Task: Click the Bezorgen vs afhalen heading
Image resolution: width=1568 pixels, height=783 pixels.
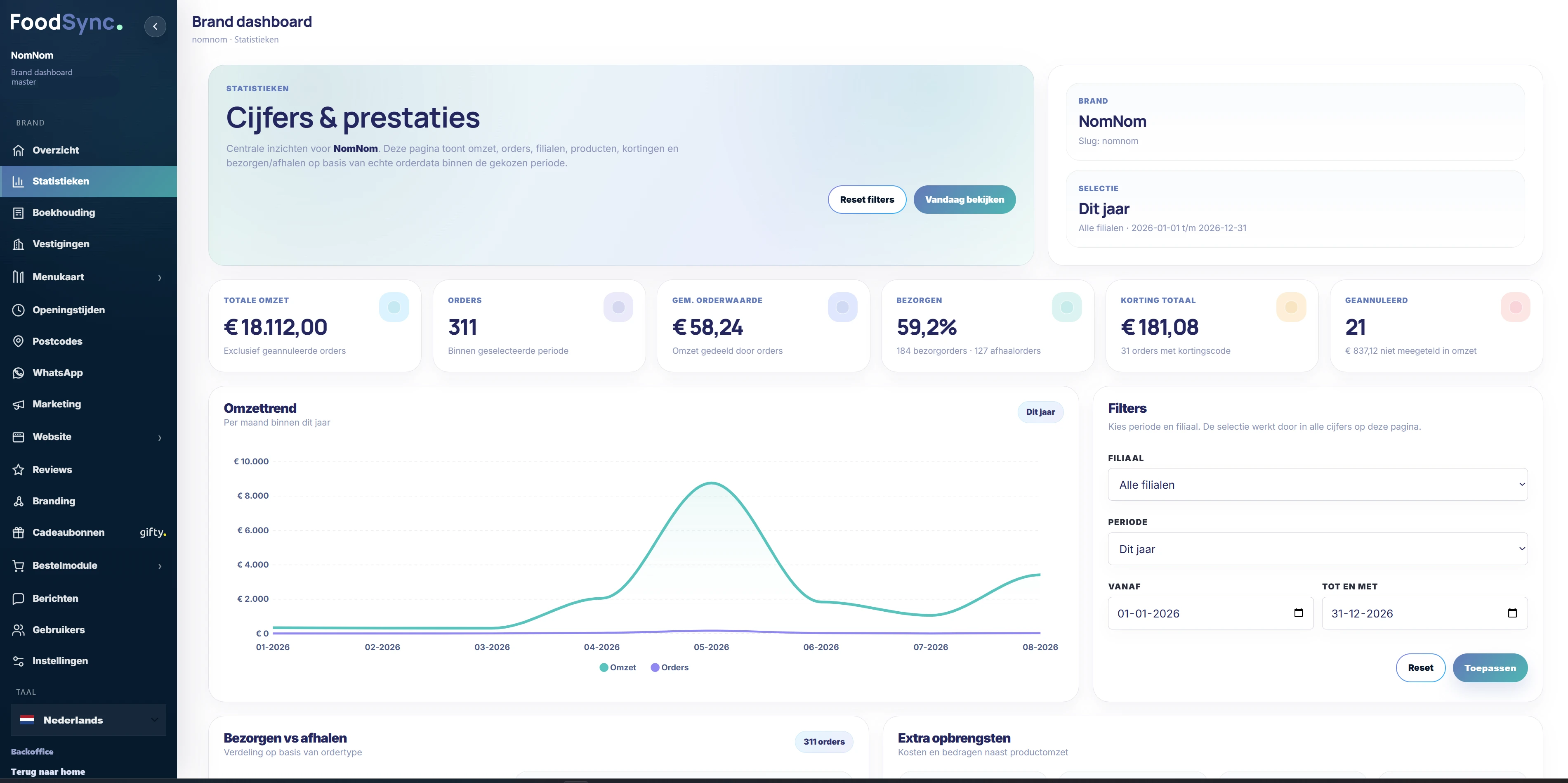Action: 285,738
